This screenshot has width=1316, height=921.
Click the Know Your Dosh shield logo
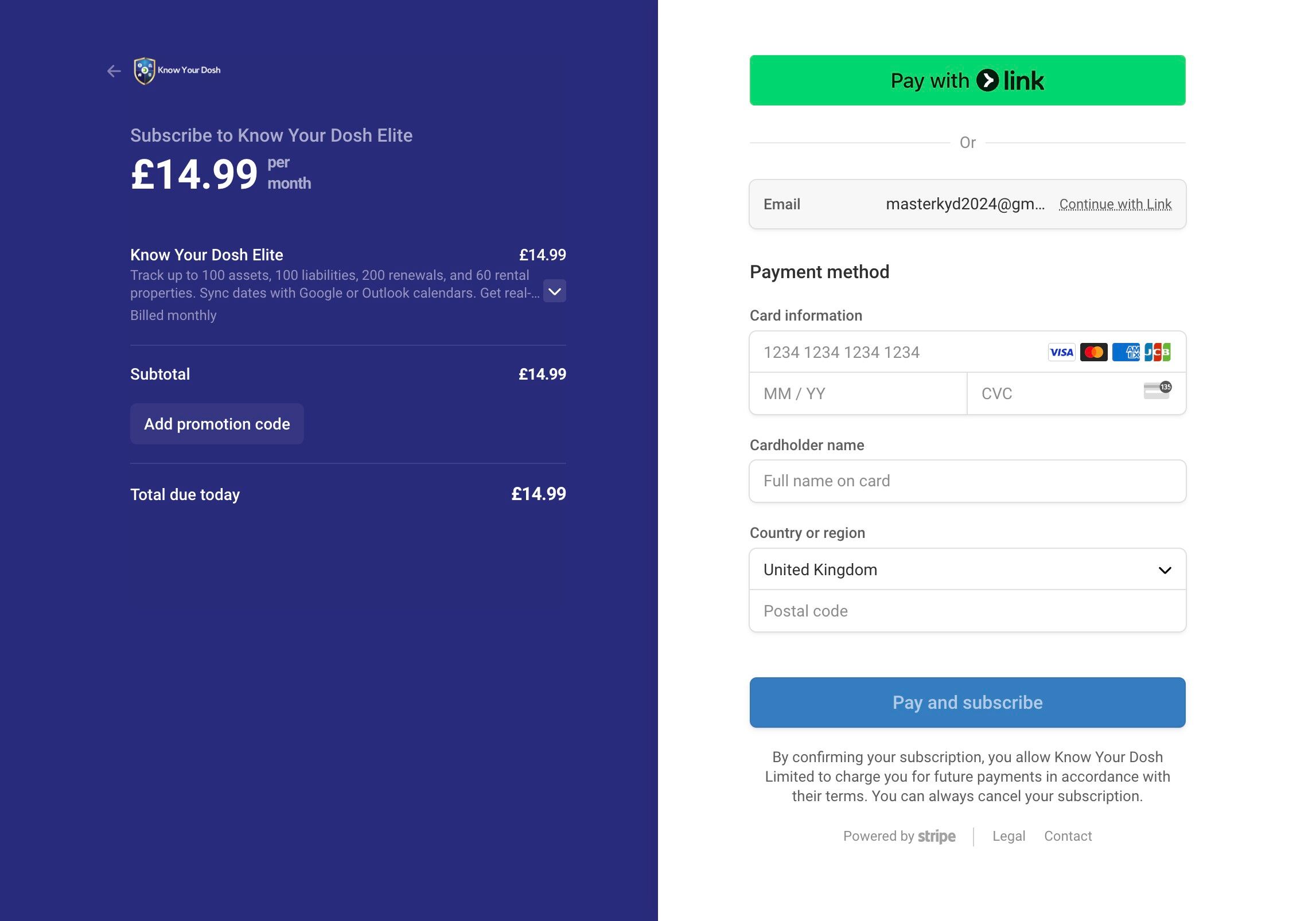pos(145,71)
